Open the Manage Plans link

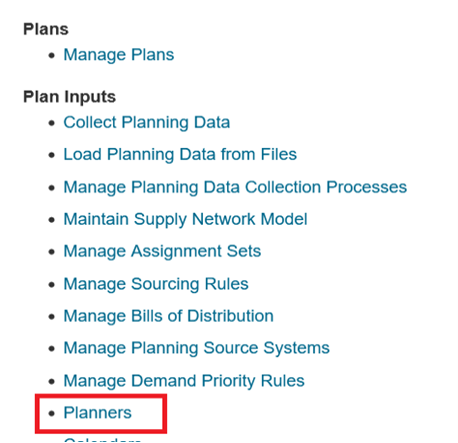pyautogui.click(x=119, y=55)
